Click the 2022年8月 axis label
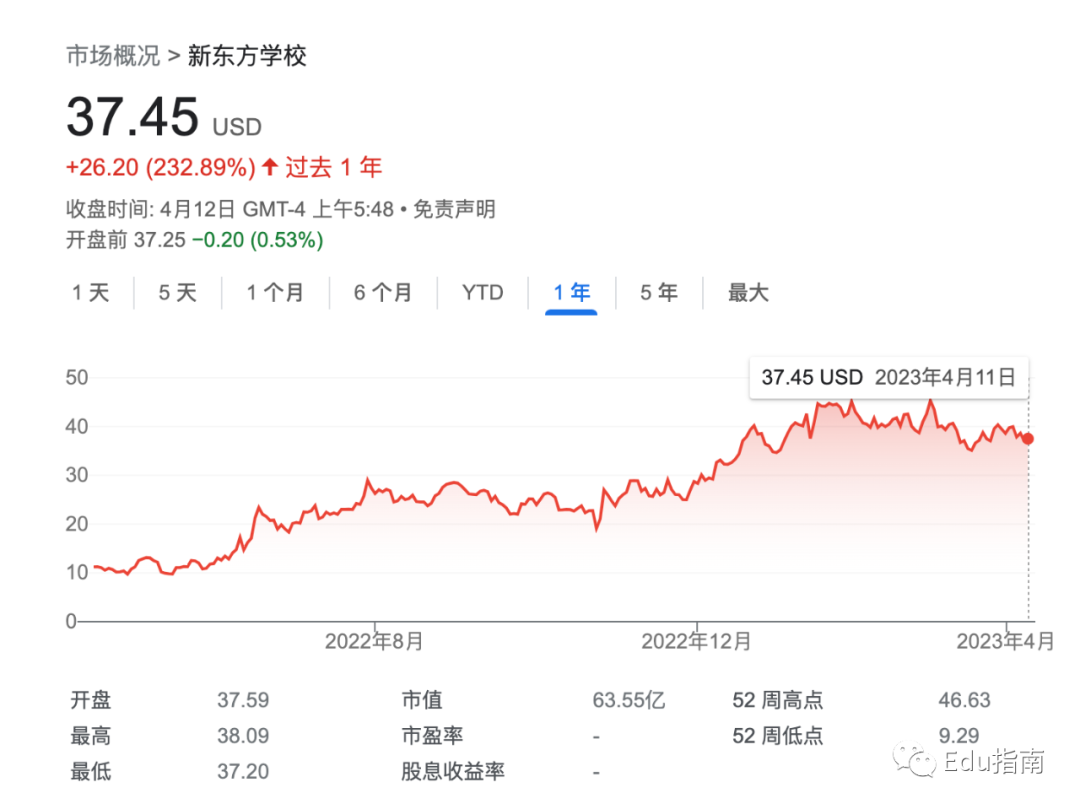1080x809 pixels. [x=375, y=642]
